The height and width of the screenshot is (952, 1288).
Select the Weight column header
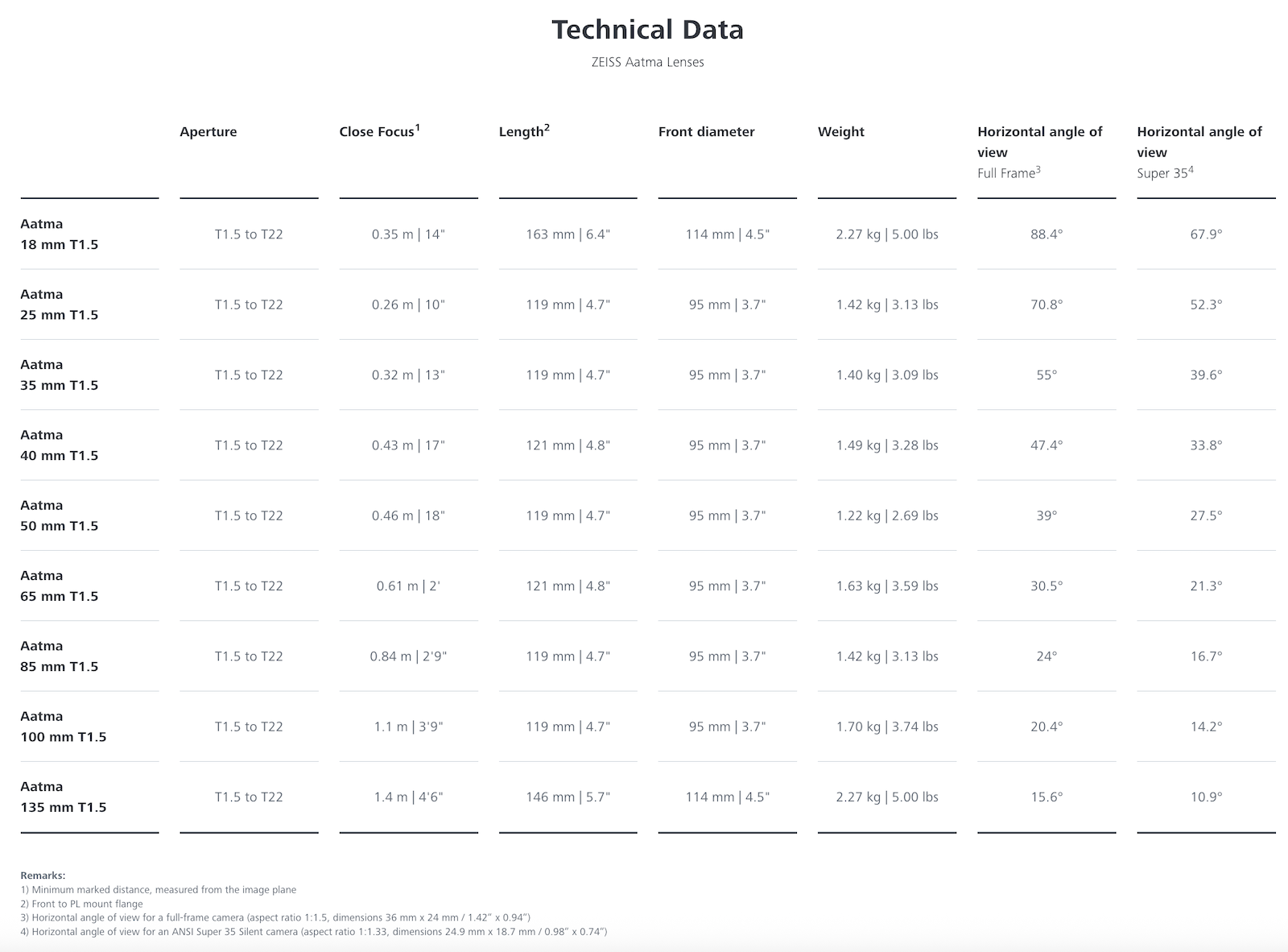coord(840,132)
